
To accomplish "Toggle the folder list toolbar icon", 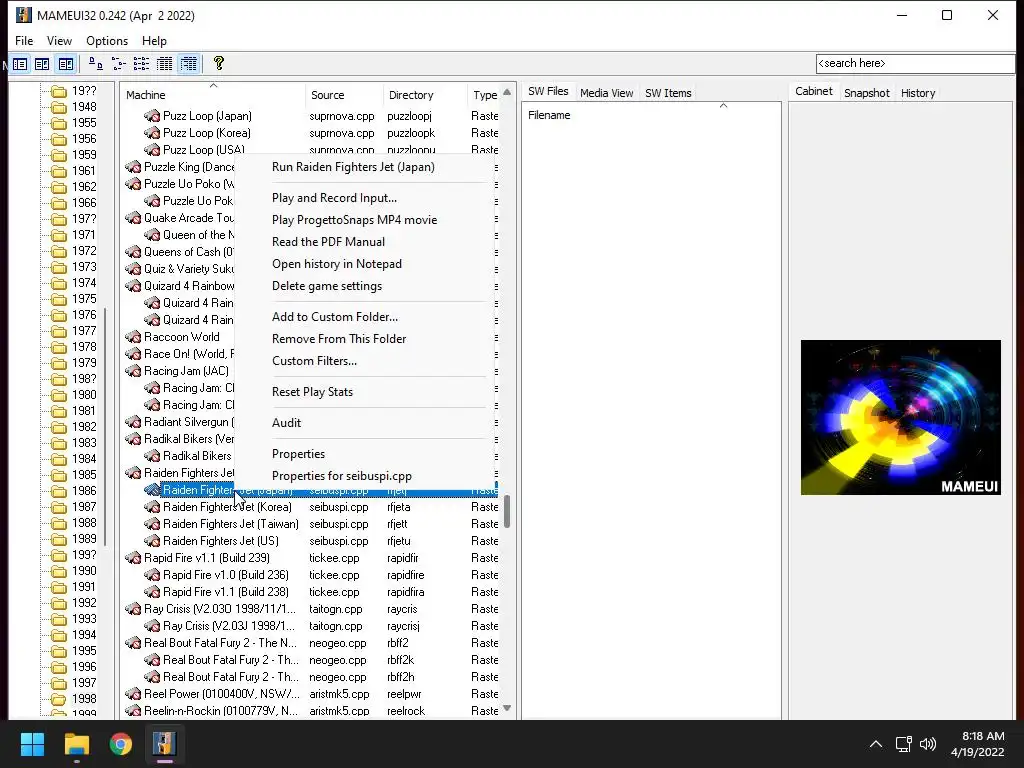I will tap(20, 64).
